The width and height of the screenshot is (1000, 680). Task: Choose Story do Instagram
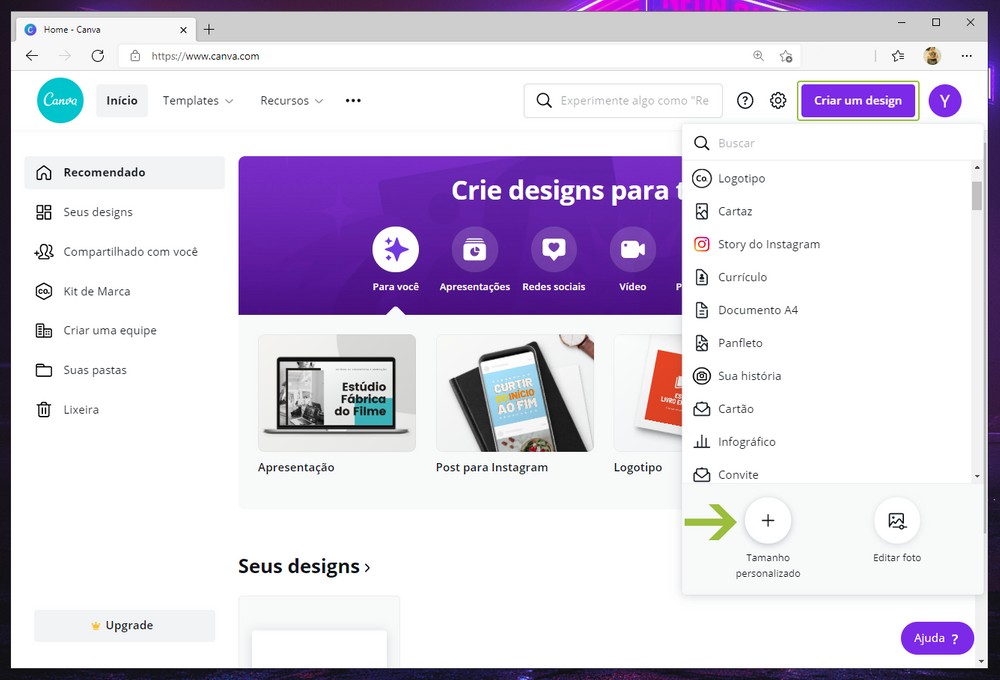coord(827,244)
